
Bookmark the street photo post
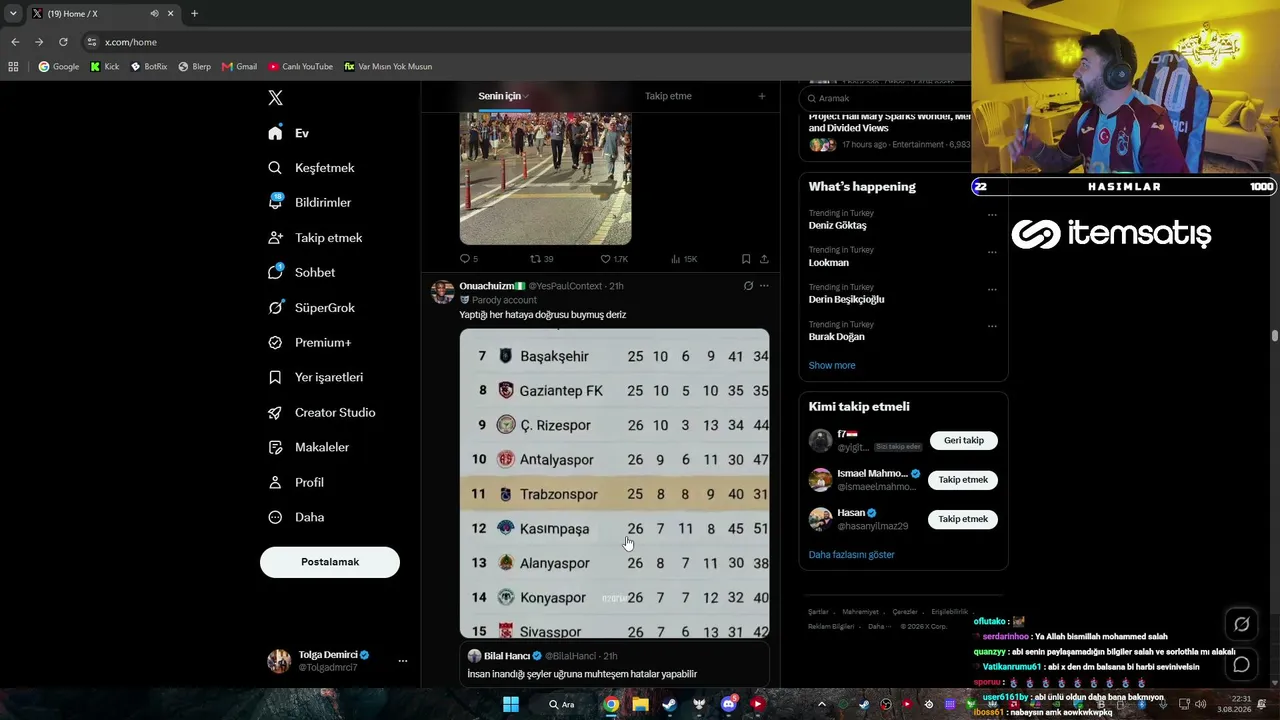(x=746, y=259)
